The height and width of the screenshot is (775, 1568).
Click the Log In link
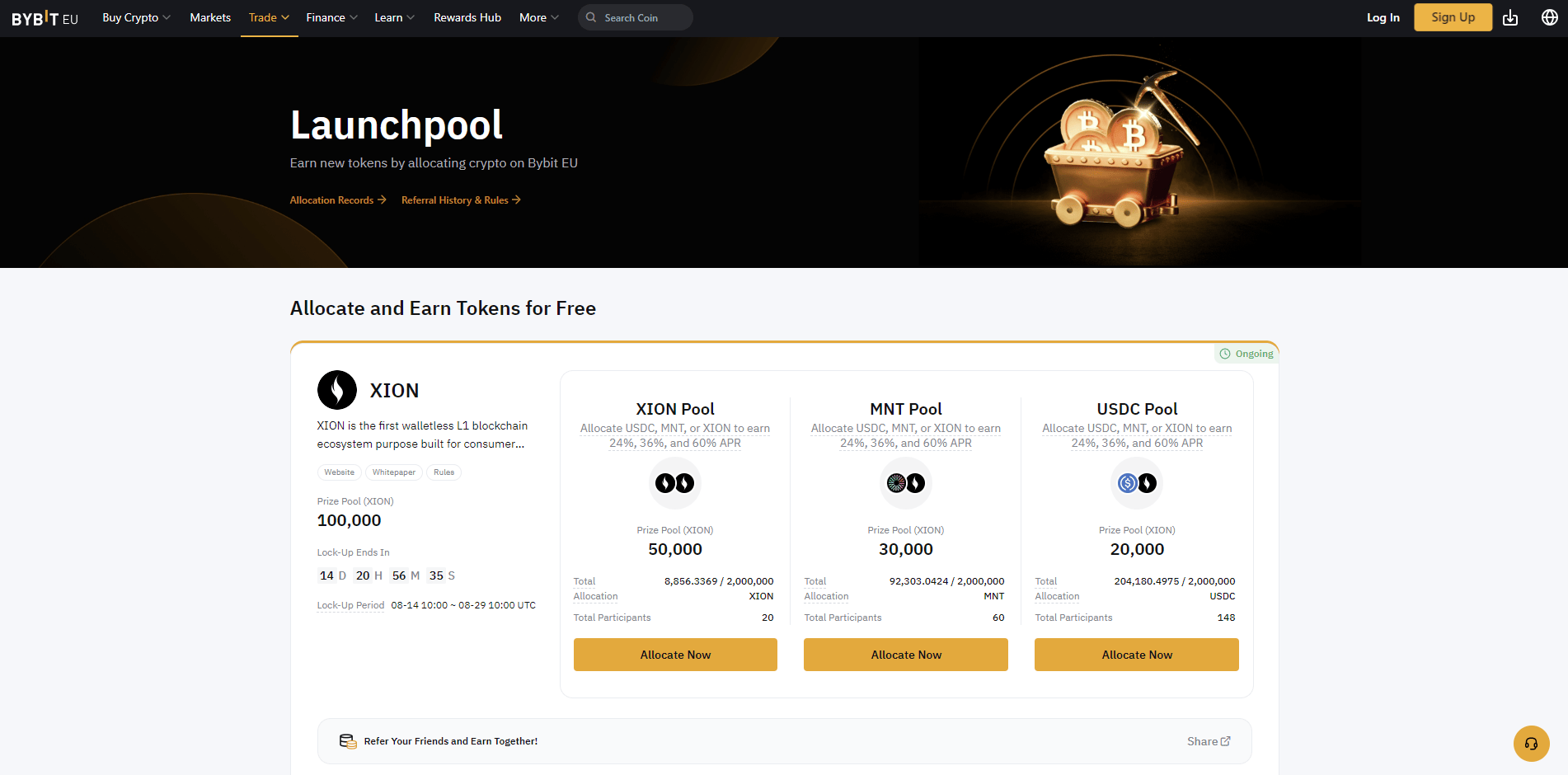[1383, 17]
